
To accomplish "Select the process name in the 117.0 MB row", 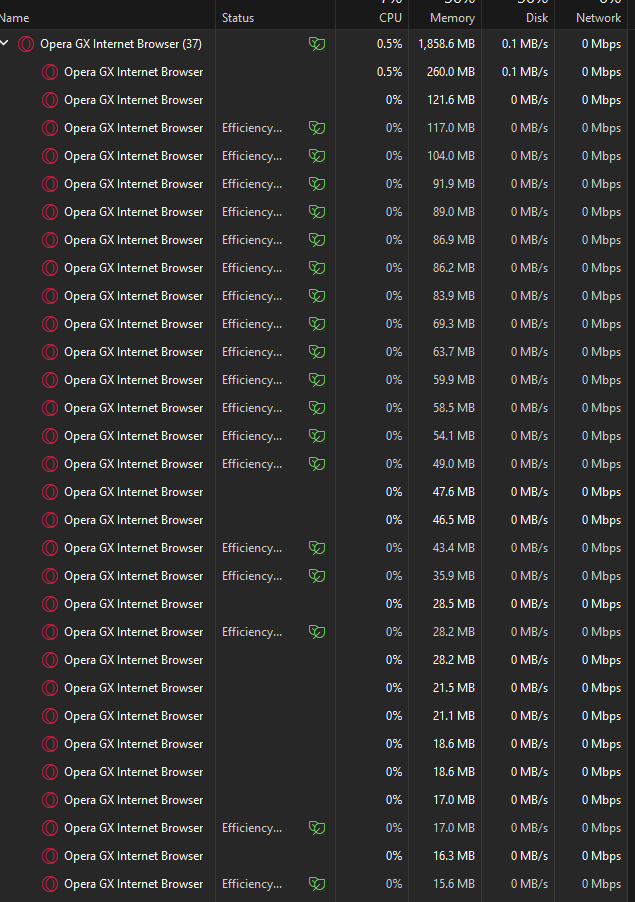I will point(133,128).
